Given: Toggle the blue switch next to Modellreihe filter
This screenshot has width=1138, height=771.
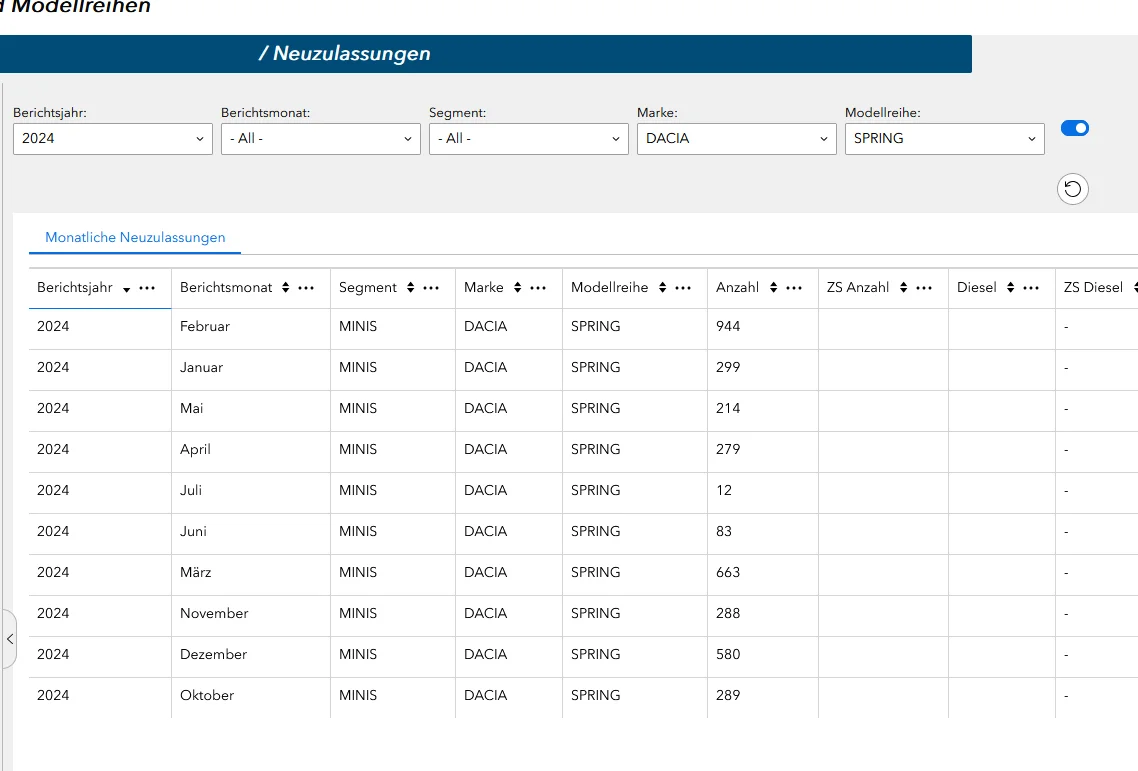Looking at the screenshot, I should pos(1075,128).
